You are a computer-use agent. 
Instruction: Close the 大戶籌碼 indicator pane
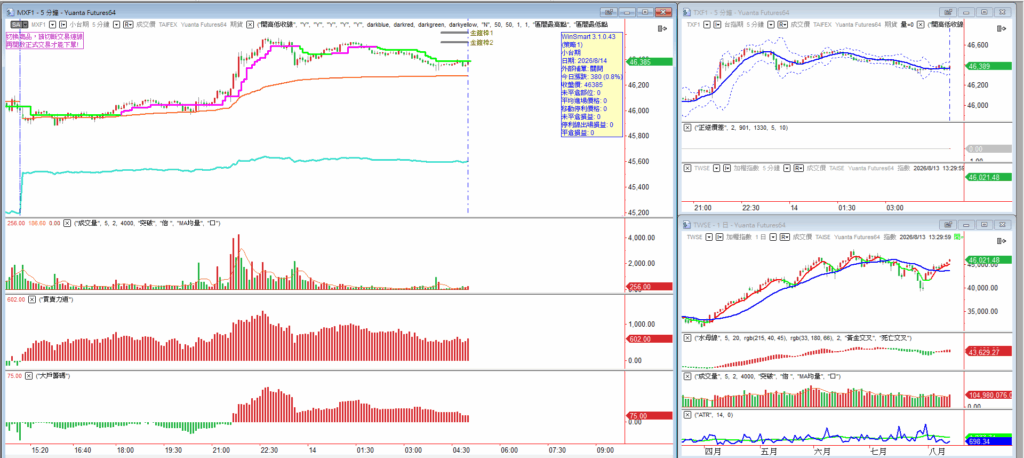[29, 376]
